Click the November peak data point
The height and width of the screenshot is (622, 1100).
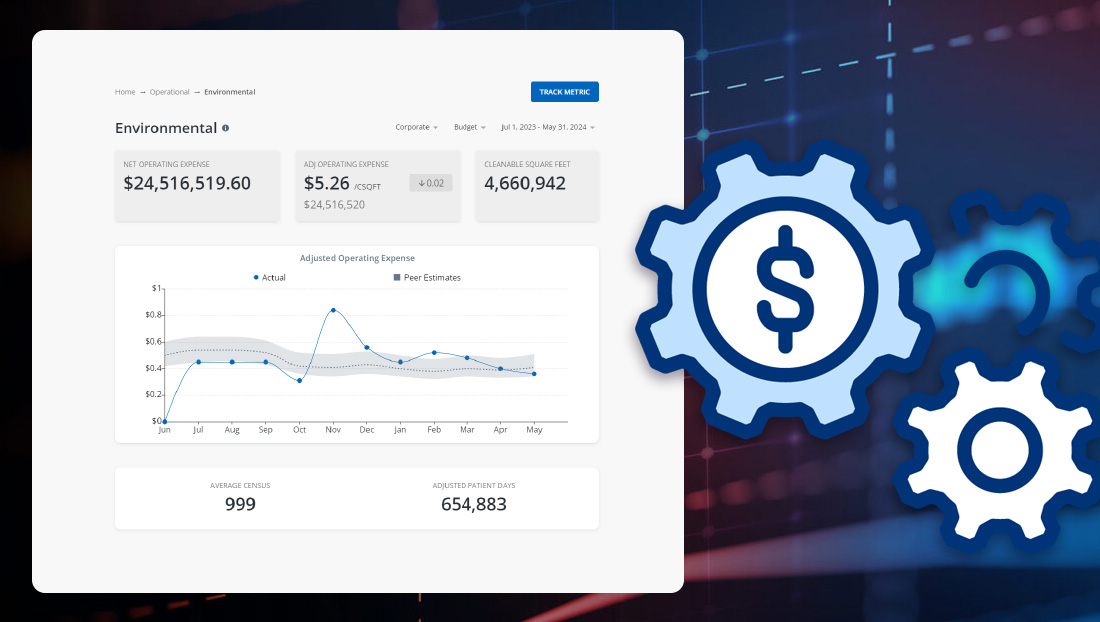pos(333,310)
